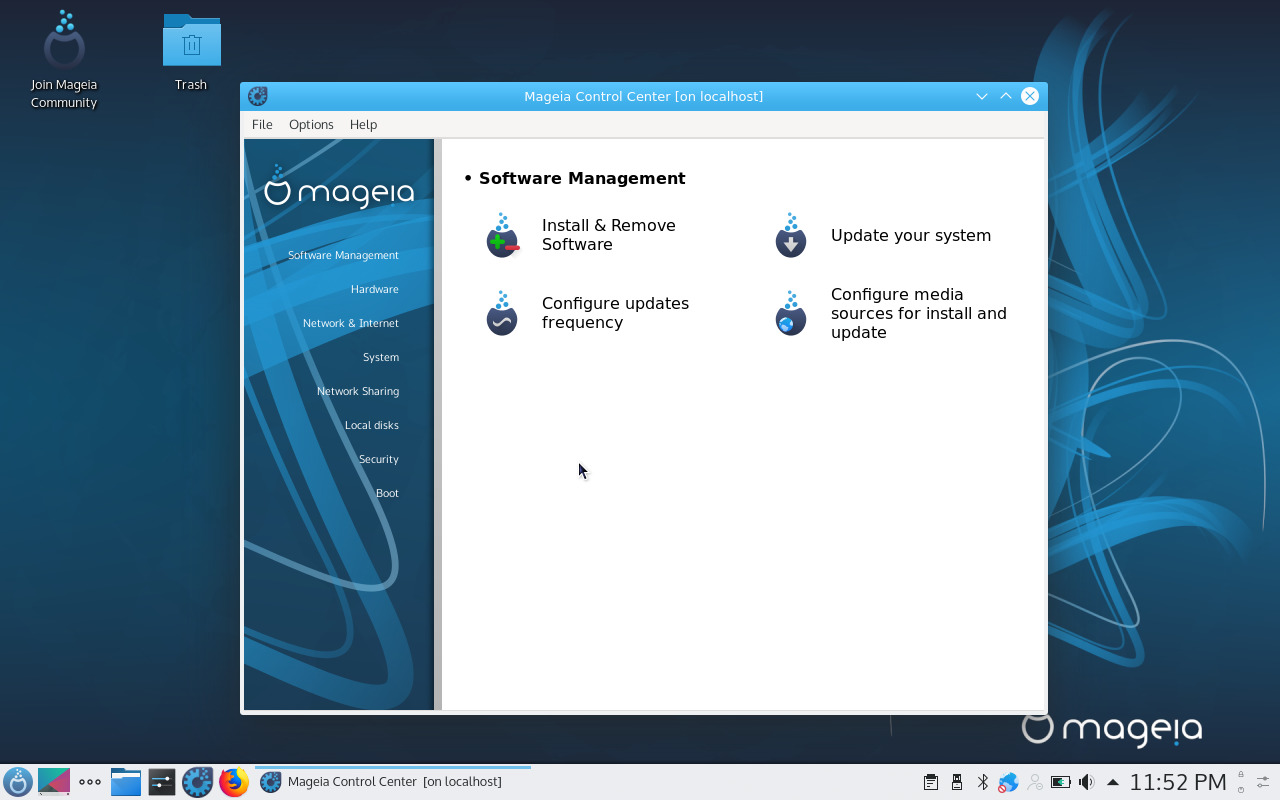Open network connections from the tray globe icon
Screen dimensions: 1280x800
point(1008,782)
